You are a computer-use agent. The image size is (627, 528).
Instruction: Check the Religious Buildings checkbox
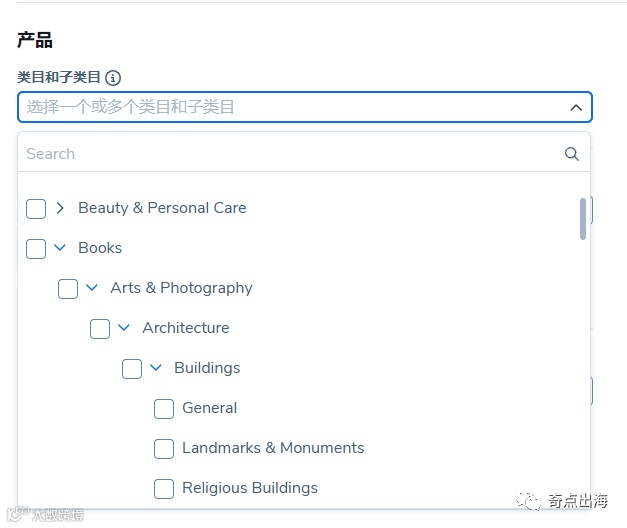[164, 489]
